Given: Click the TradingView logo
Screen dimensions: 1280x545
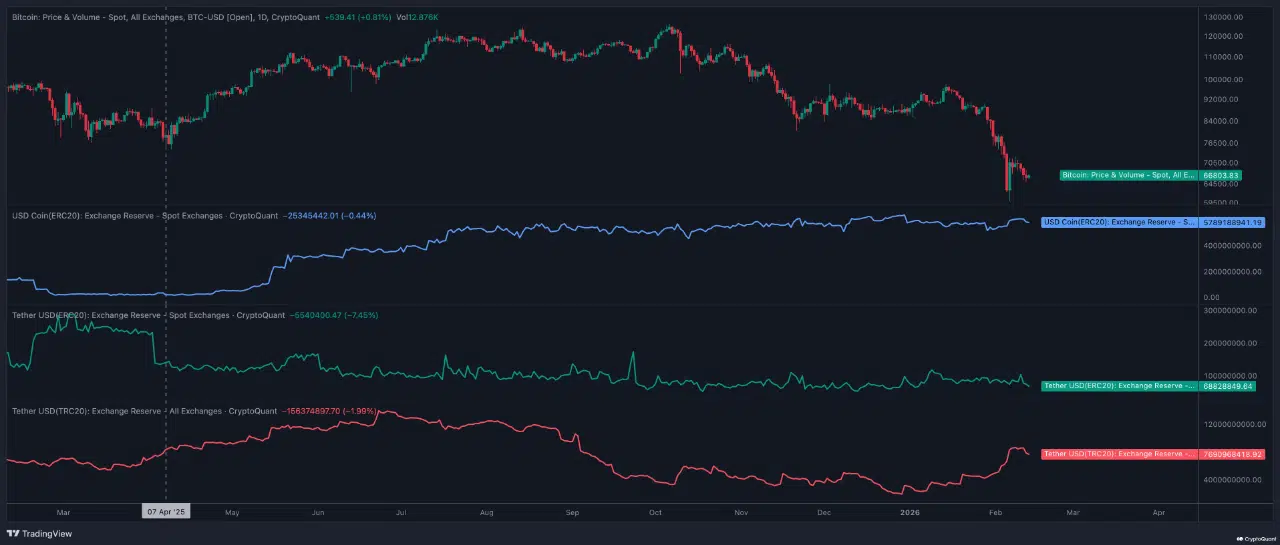Looking at the screenshot, I should pos(41,534).
